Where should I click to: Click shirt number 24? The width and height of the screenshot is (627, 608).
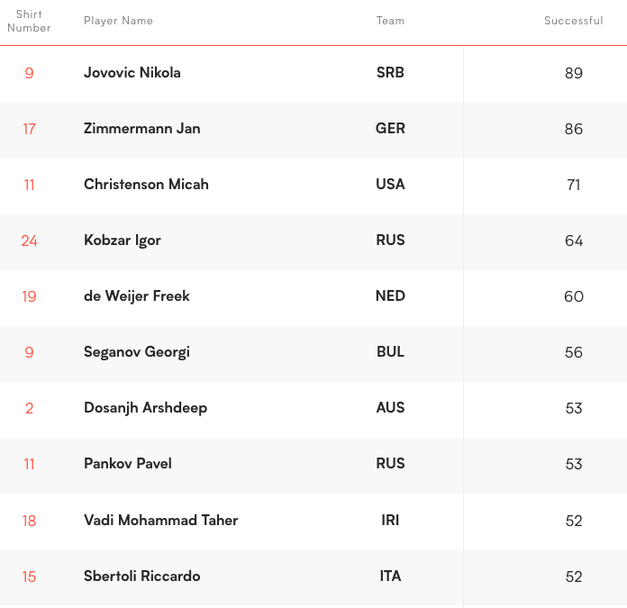point(29,241)
